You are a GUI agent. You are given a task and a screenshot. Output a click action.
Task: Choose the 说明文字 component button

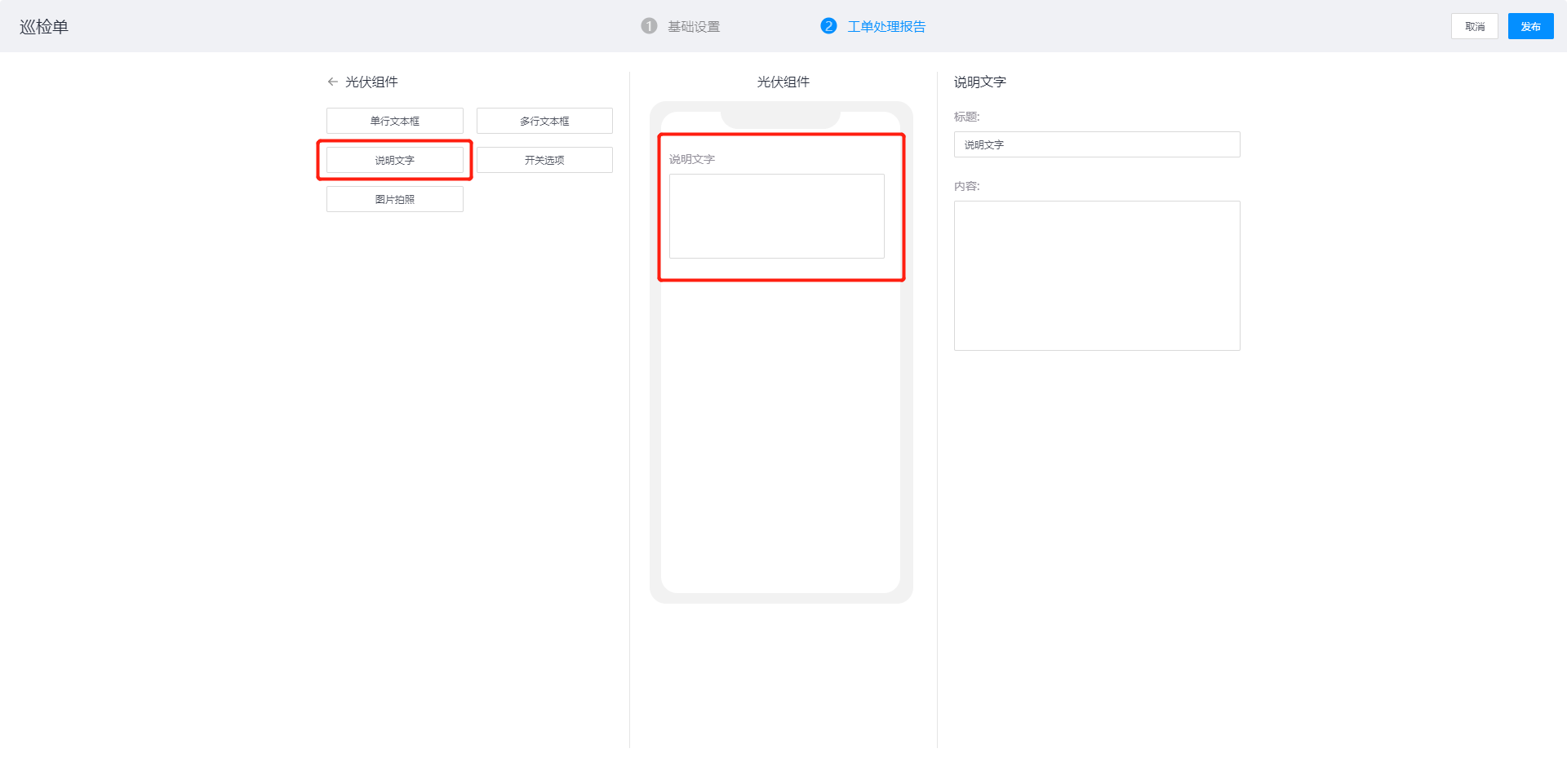coord(395,160)
